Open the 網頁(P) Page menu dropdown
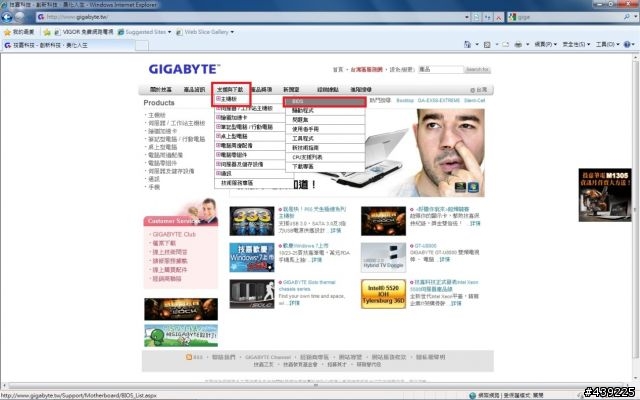Viewport: 640px width, 400px height. pyautogui.click(x=545, y=44)
